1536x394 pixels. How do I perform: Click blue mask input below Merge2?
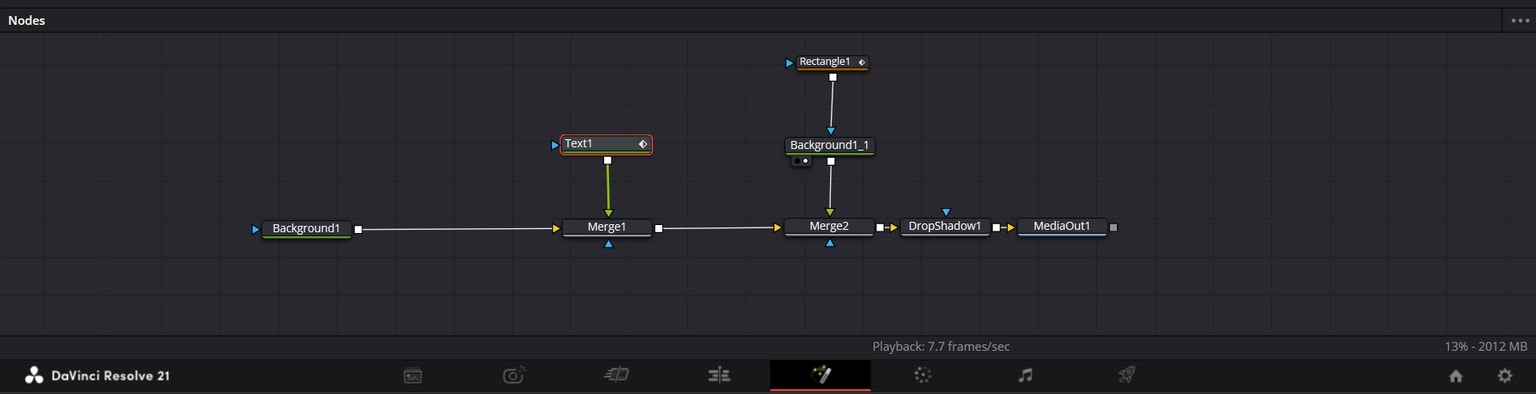(x=829, y=243)
